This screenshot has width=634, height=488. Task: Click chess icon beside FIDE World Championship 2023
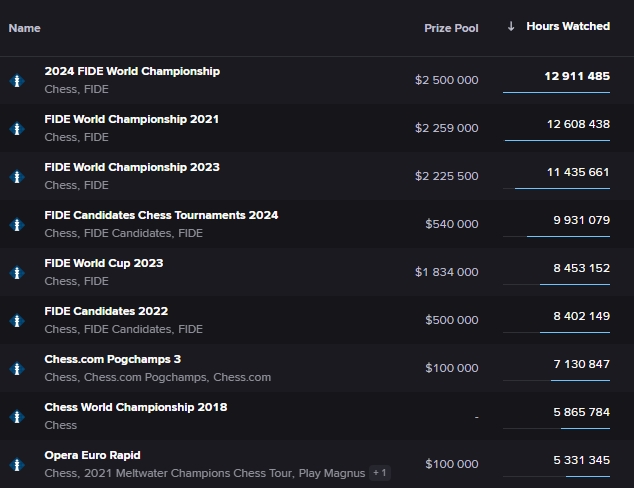click(x=17, y=177)
